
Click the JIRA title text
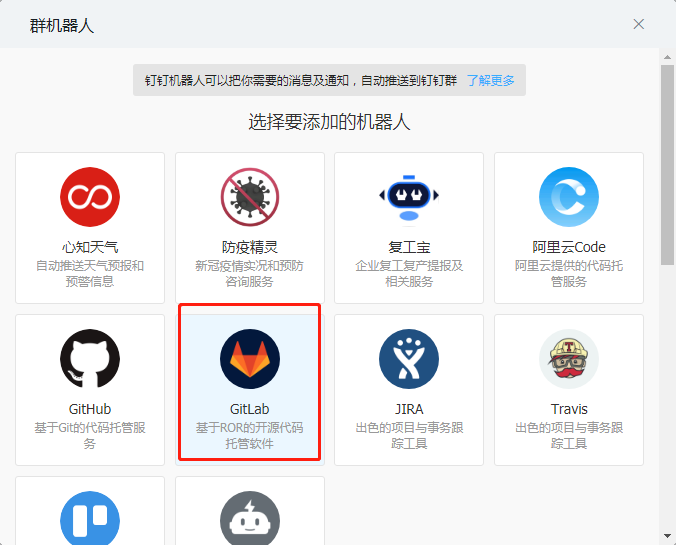pyautogui.click(x=409, y=409)
